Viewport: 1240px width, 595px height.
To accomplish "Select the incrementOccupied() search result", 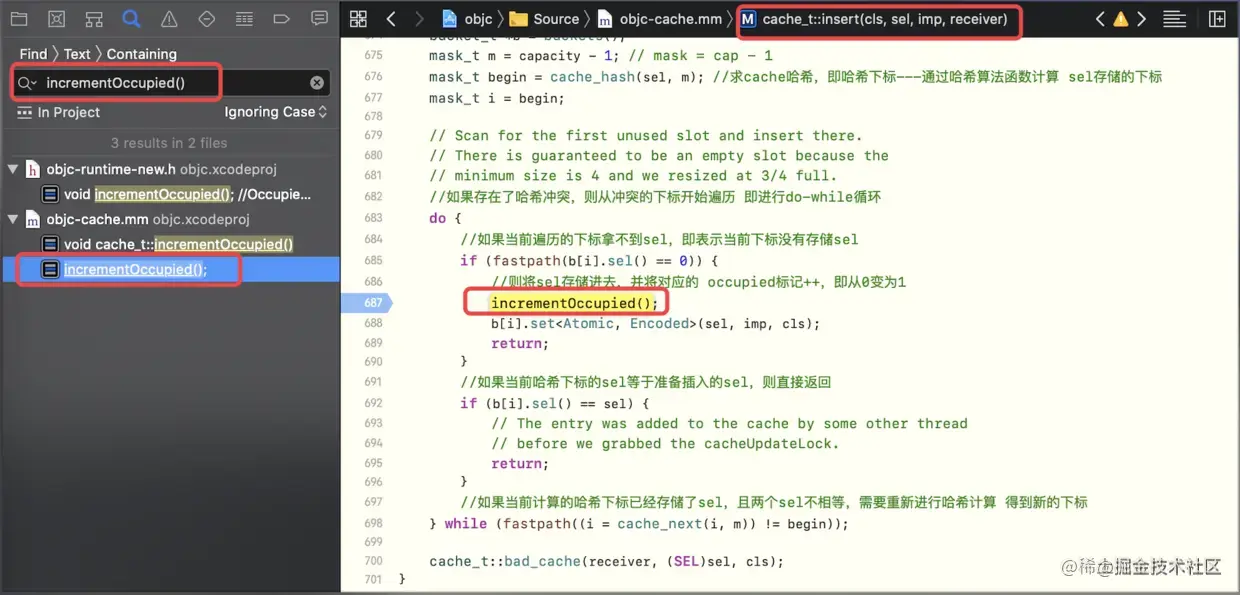I will click(x=130, y=269).
